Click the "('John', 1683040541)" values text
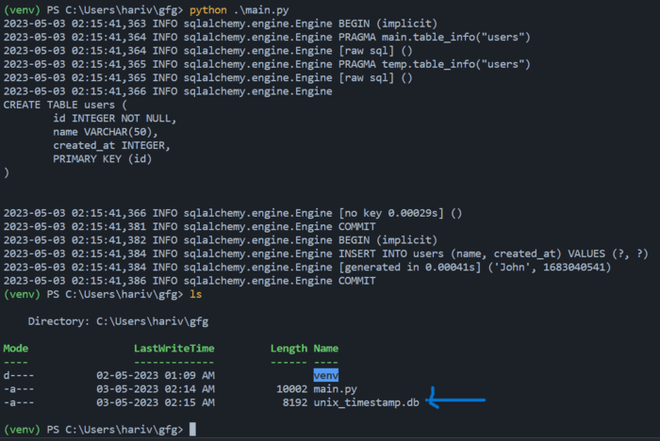 [x=549, y=267]
